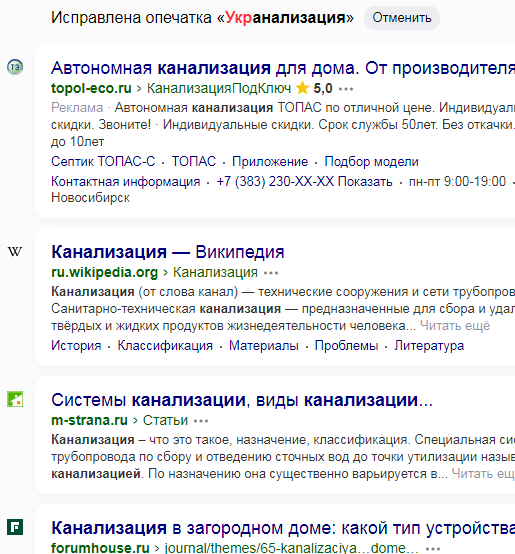Screen dimensions: 515x554
Task: Click the m-strana.ru green favicon
Action: click(15, 399)
